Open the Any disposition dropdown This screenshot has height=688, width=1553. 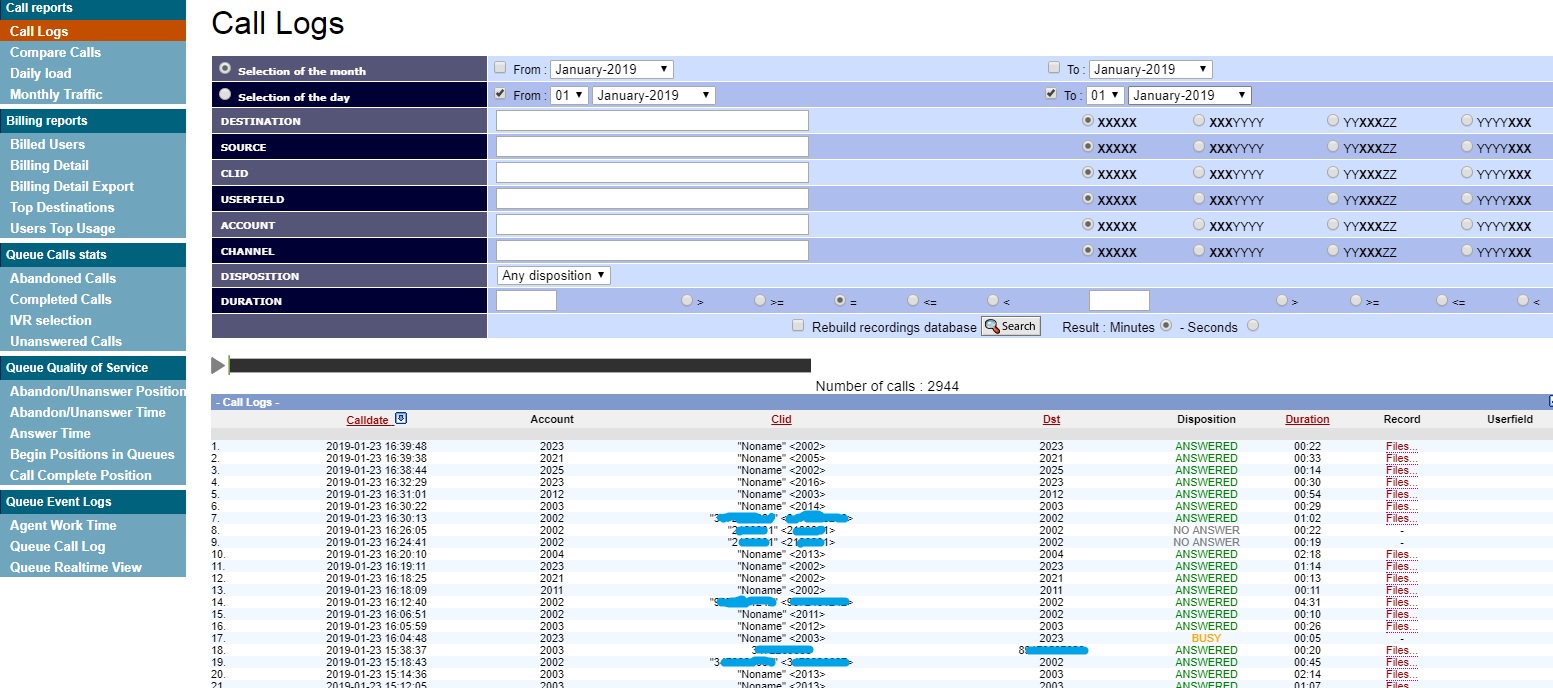pos(554,275)
